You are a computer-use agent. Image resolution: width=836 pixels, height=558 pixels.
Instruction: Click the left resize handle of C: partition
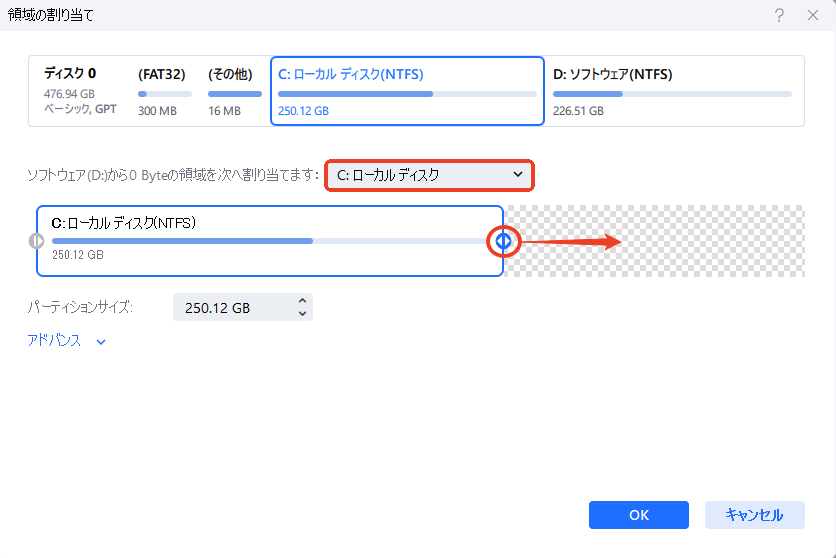click(x=36, y=241)
